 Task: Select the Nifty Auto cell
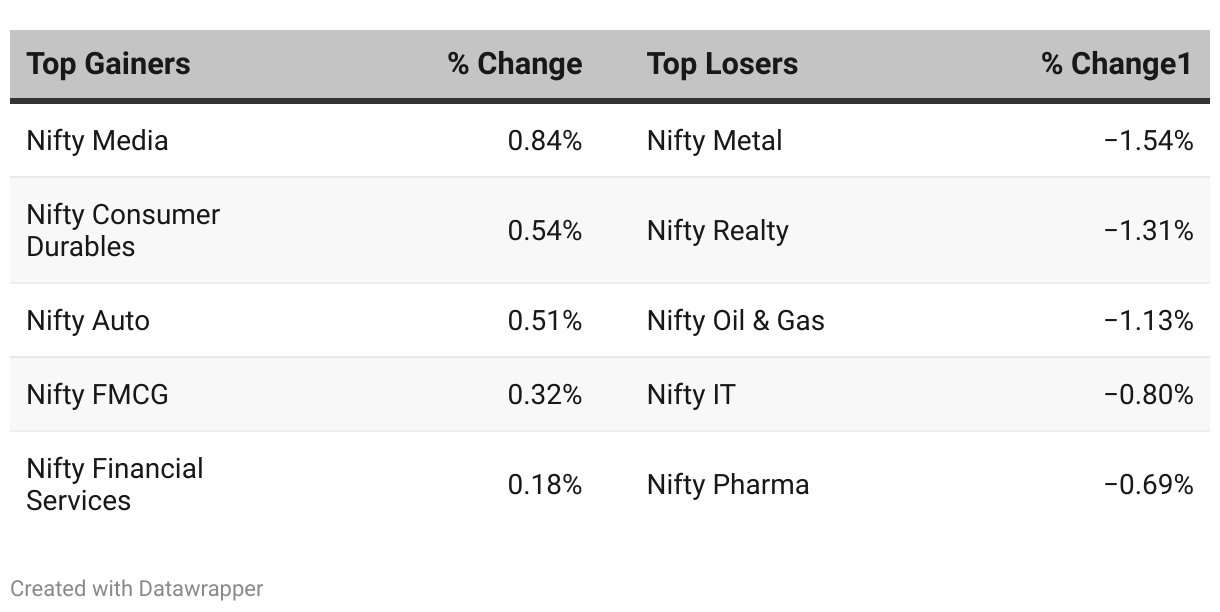(x=88, y=320)
